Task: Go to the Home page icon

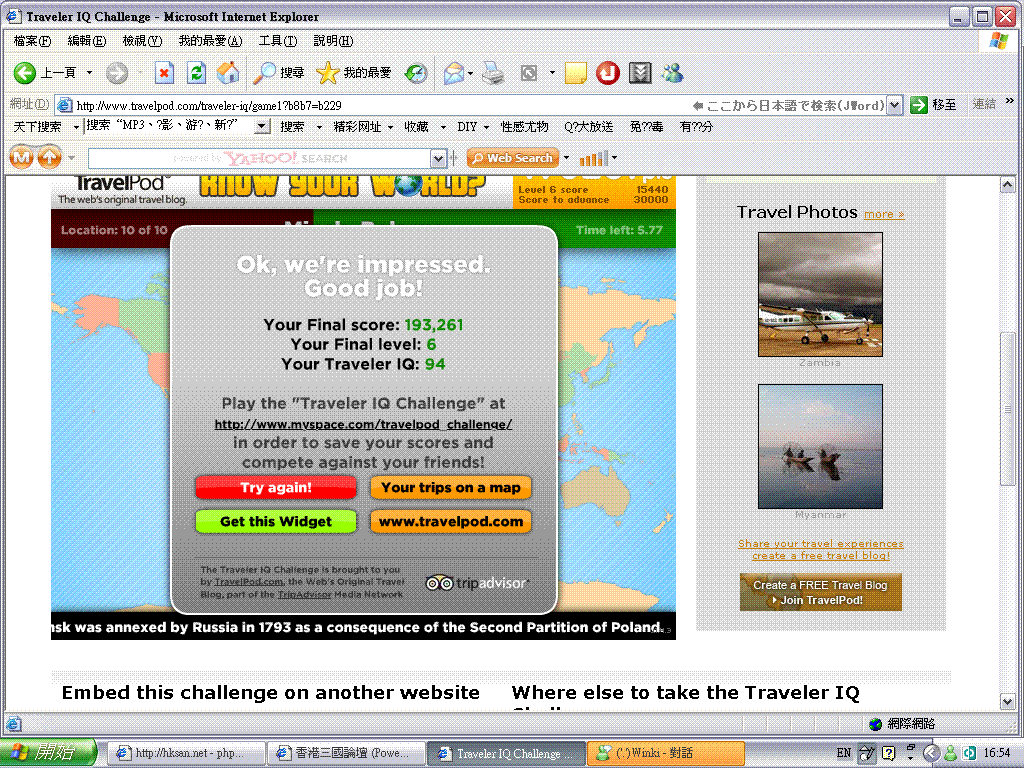Action: 228,72
